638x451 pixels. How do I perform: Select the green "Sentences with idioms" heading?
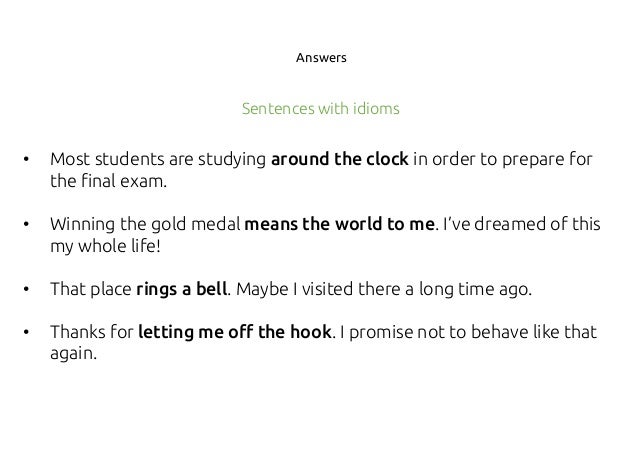click(x=321, y=109)
